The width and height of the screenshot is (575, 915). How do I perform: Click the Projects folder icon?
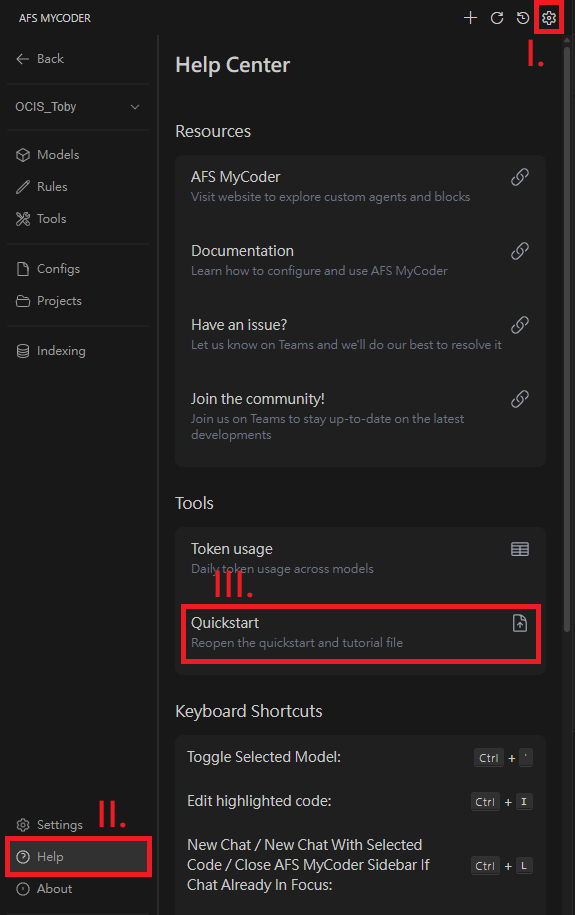[x=23, y=301]
